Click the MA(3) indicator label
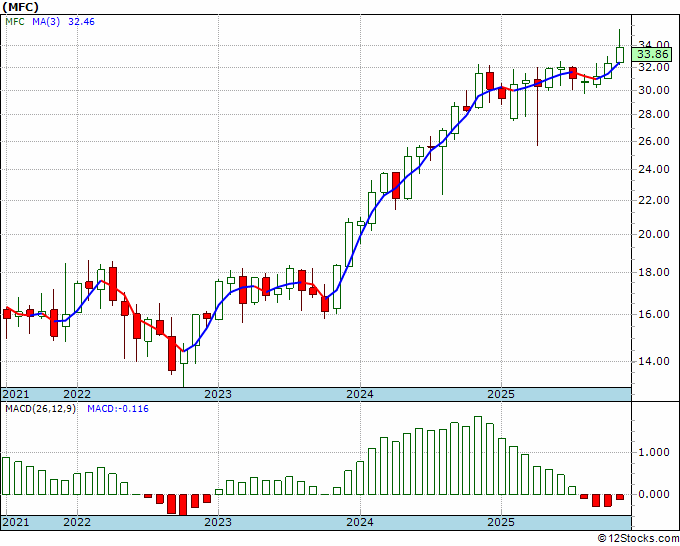680x546 pixels. 46,22
